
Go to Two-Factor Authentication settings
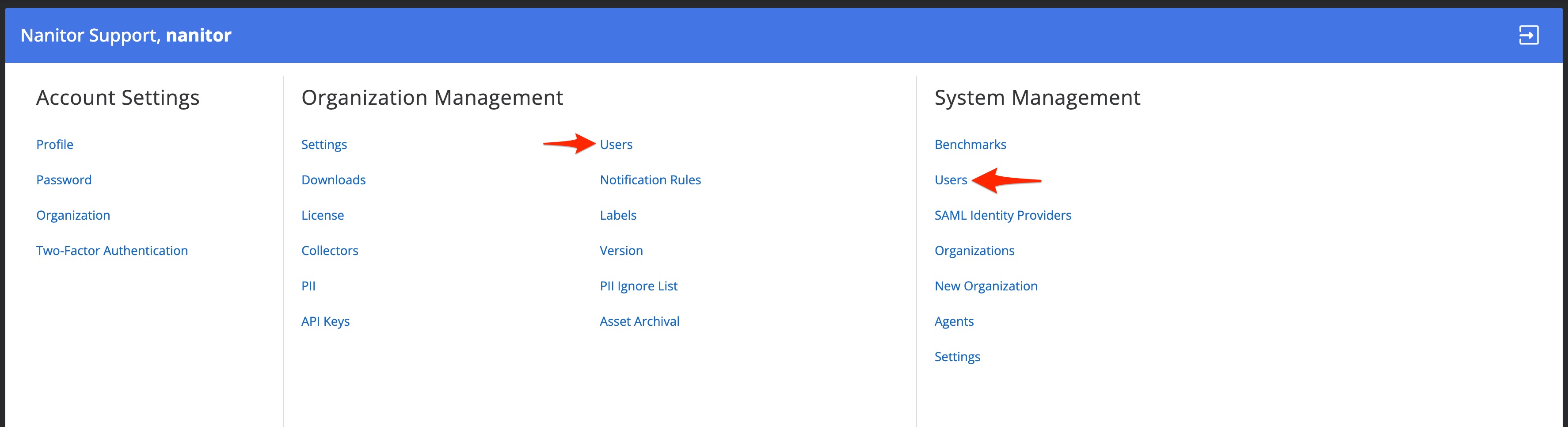click(112, 250)
